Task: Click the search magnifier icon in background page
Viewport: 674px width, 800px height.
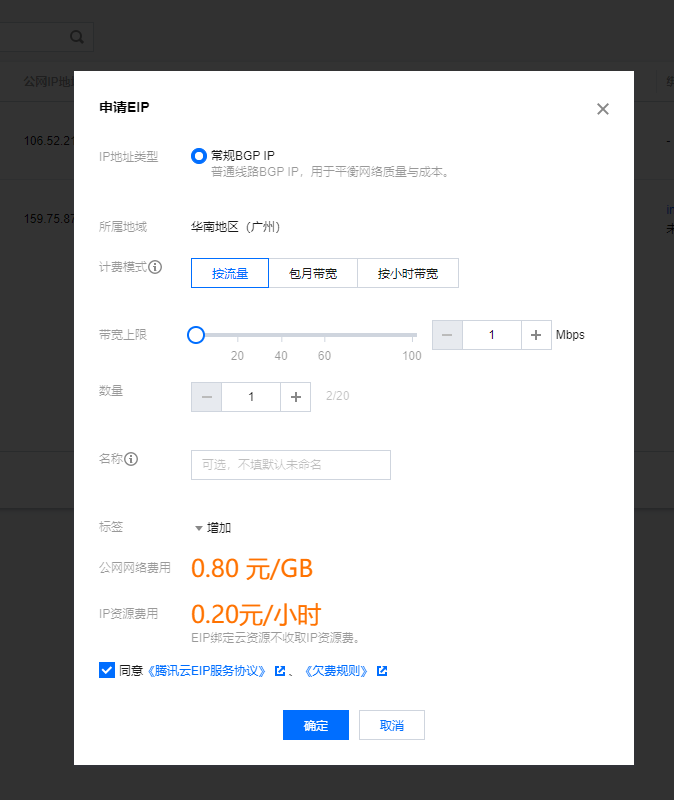Action: (77, 37)
